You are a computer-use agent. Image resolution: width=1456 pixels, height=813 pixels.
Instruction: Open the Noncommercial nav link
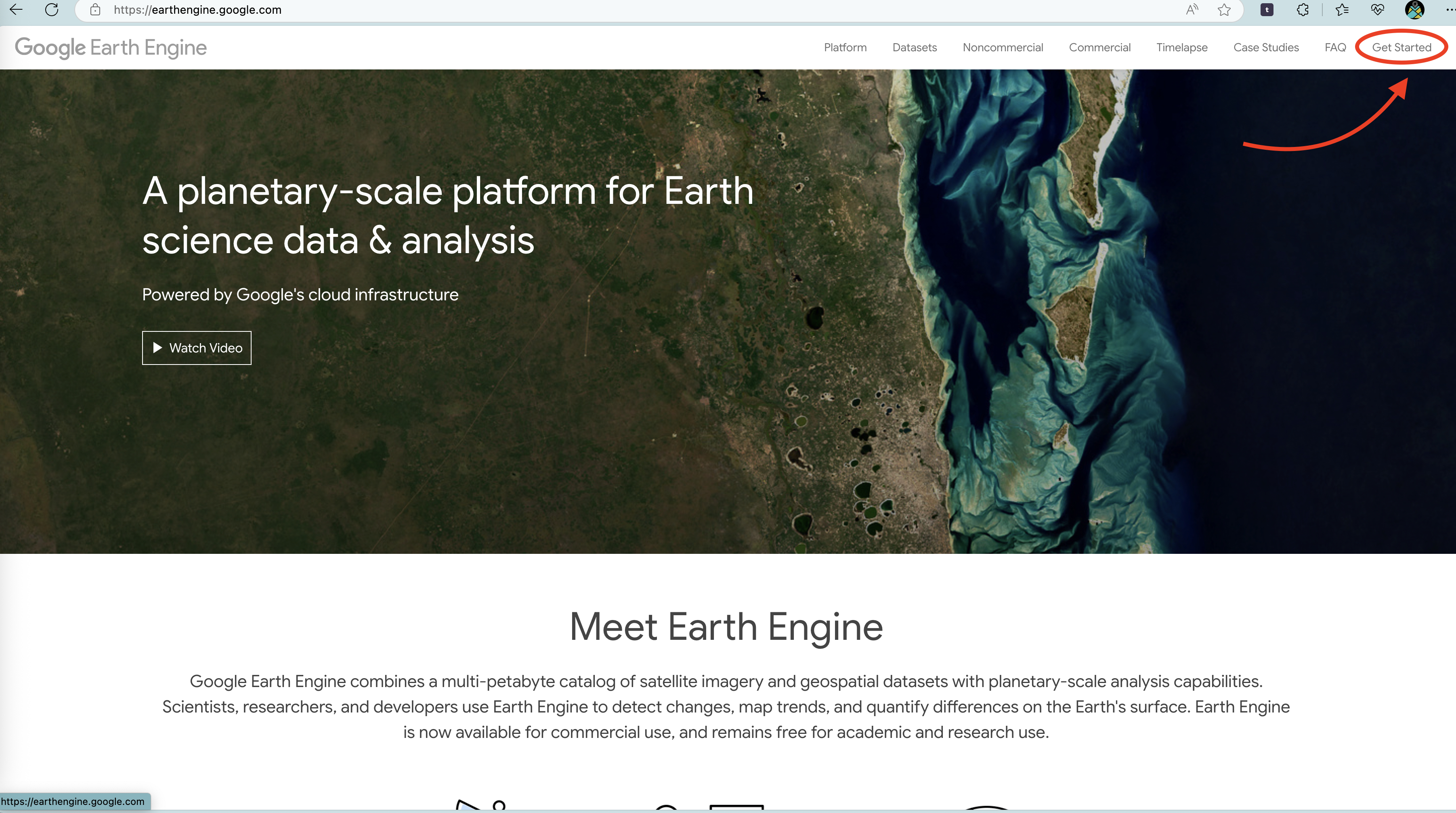pos(1003,48)
